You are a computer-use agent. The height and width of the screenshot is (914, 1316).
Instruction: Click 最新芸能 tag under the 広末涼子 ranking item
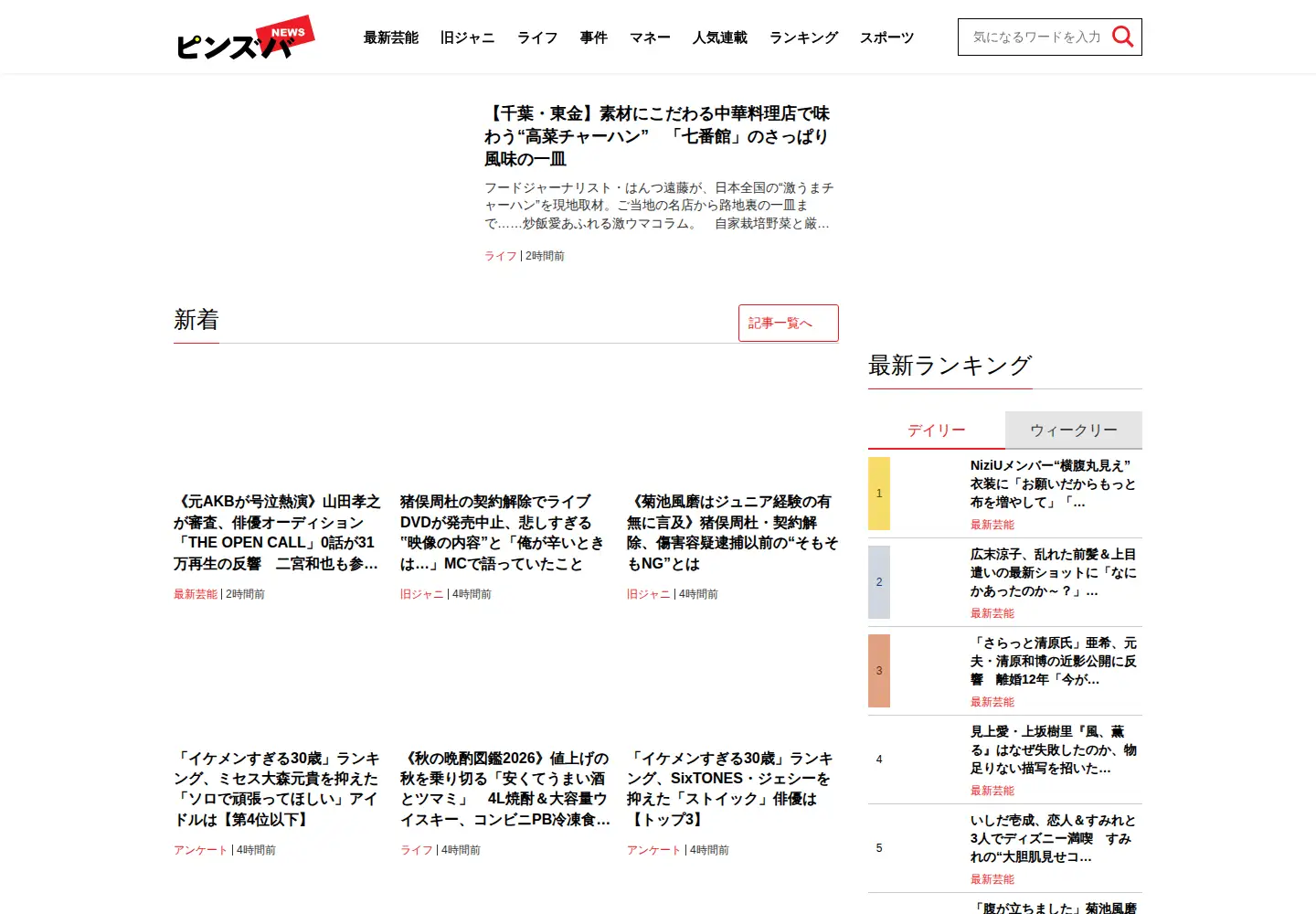(x=992, y=613)
